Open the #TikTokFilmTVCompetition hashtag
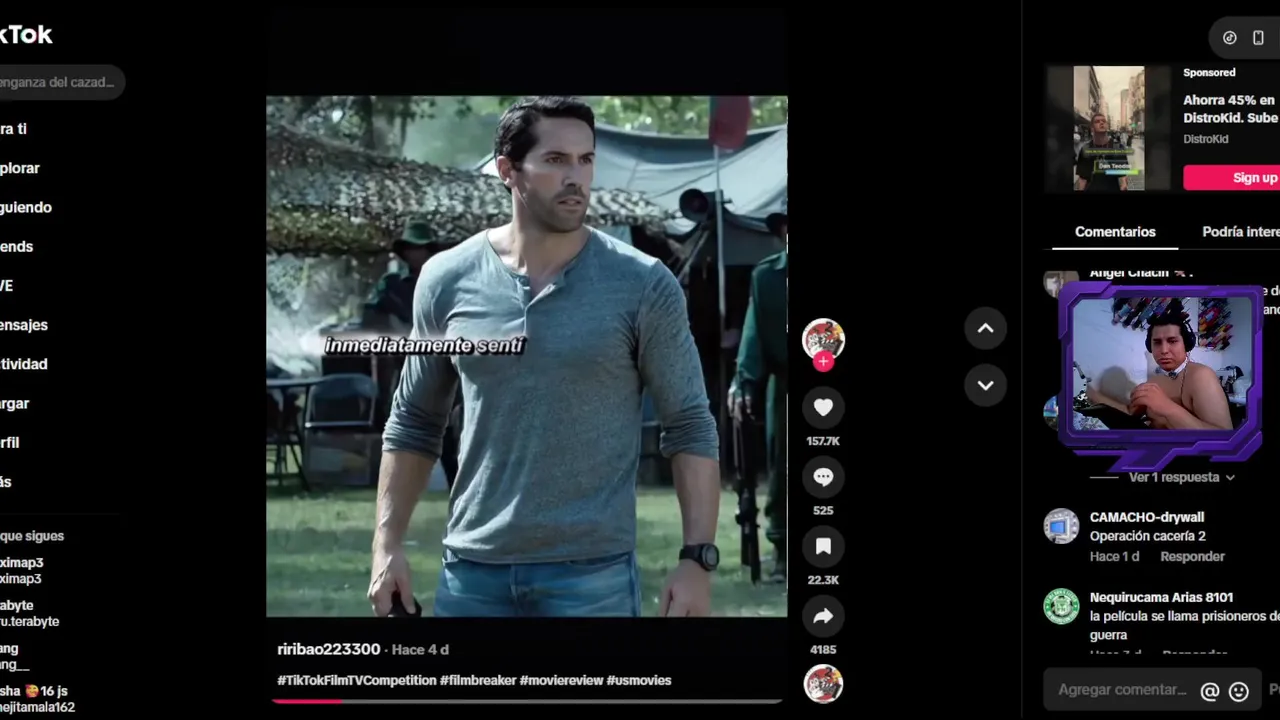The width and height of the screenshot is (1280, 720). pyautogui.click(x=357, y=680)
